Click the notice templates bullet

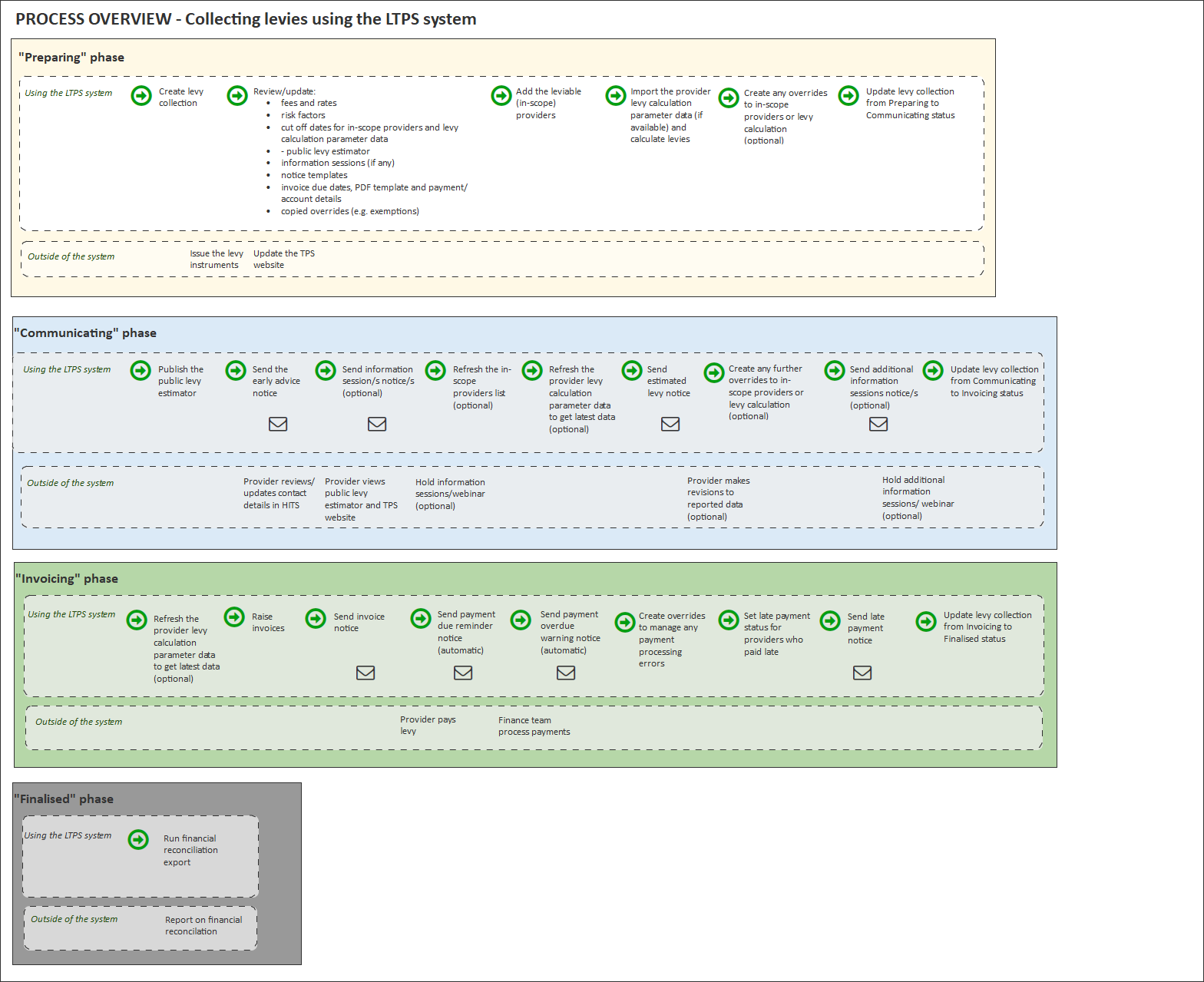(314, 175)
